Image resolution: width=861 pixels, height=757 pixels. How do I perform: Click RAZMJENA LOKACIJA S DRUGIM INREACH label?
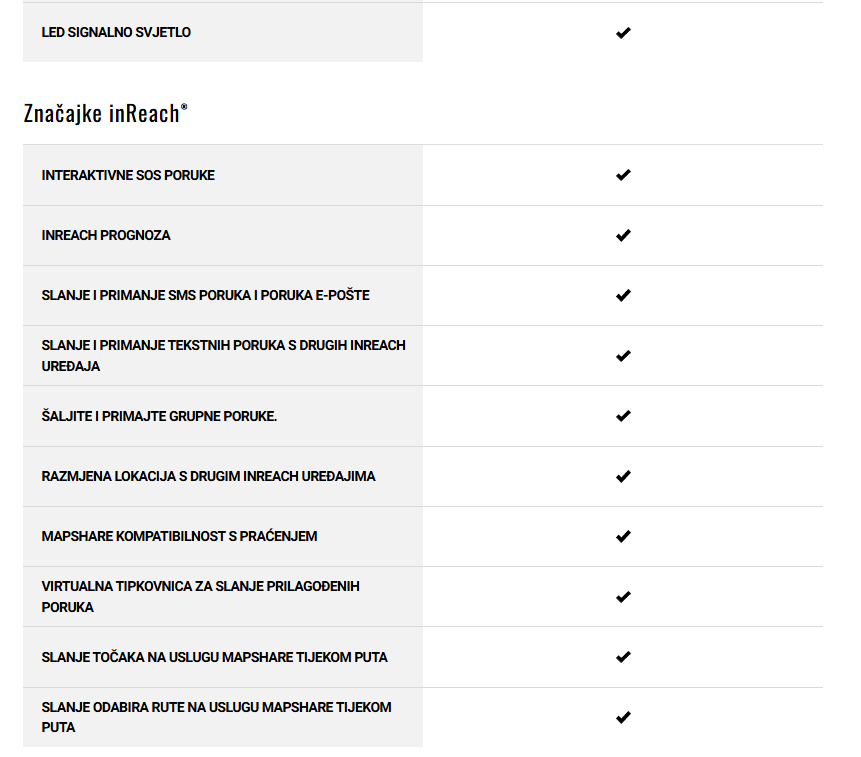tap(208, 476)
